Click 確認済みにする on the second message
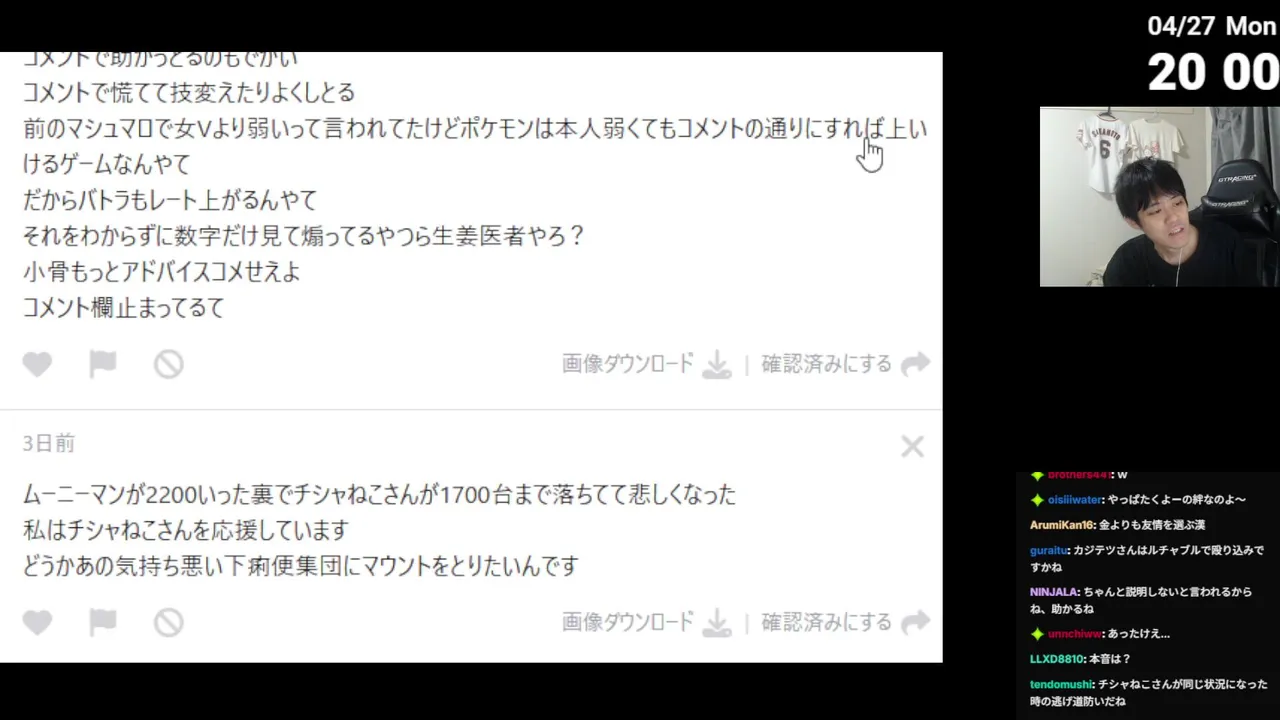Image resolution: width=1280 pixels, height=720 pixels. 826,622
